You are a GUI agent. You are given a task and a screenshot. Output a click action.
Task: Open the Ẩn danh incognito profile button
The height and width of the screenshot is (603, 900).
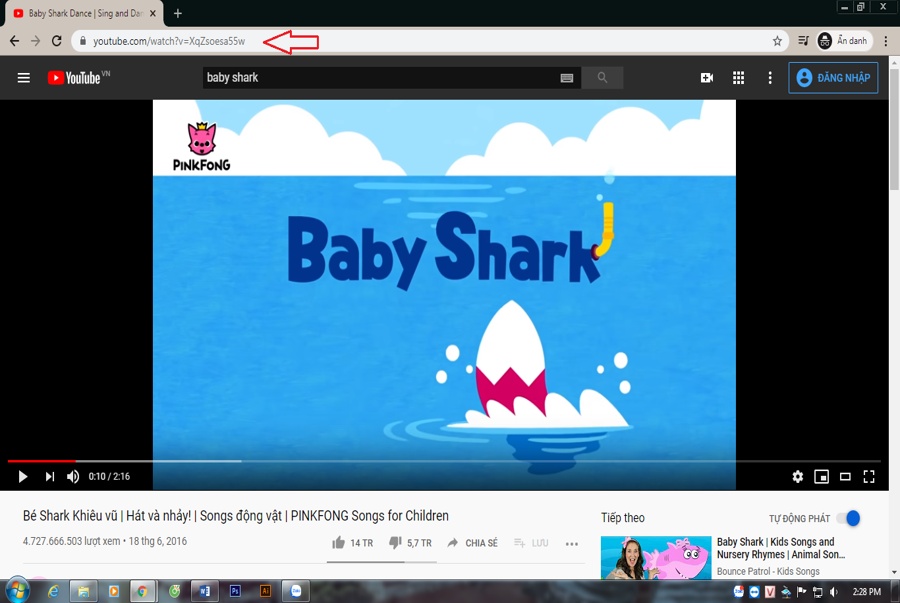click(843, 41)
